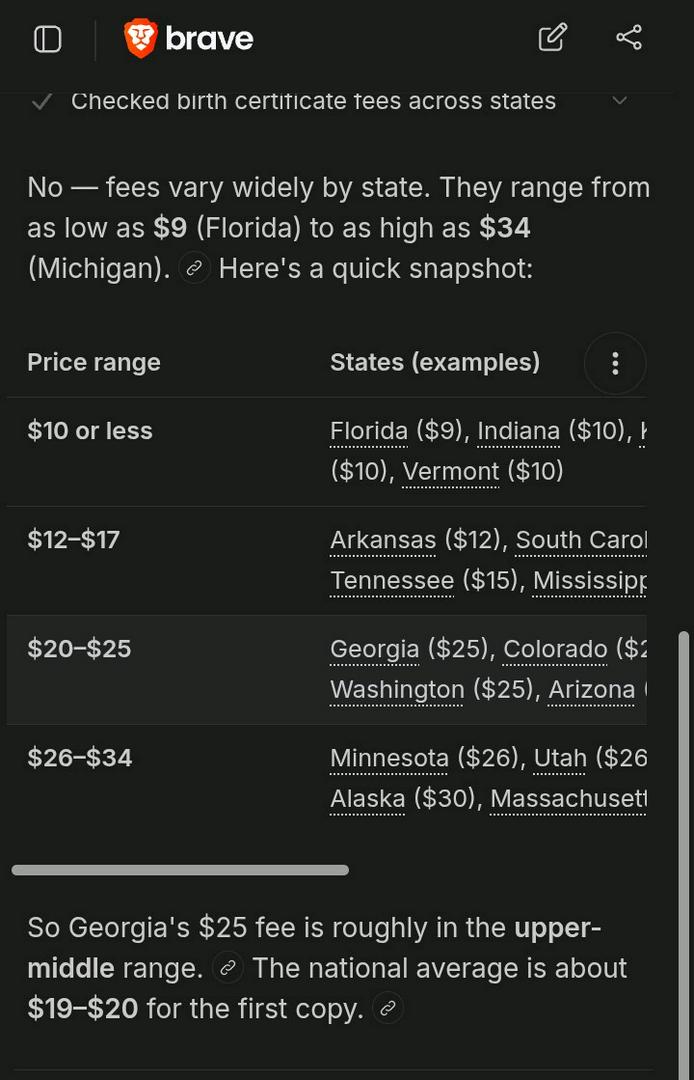The height and width of the screenshot is (1080, 694).
Task: Share this conversation via share icon
Action: click(629, 37)
